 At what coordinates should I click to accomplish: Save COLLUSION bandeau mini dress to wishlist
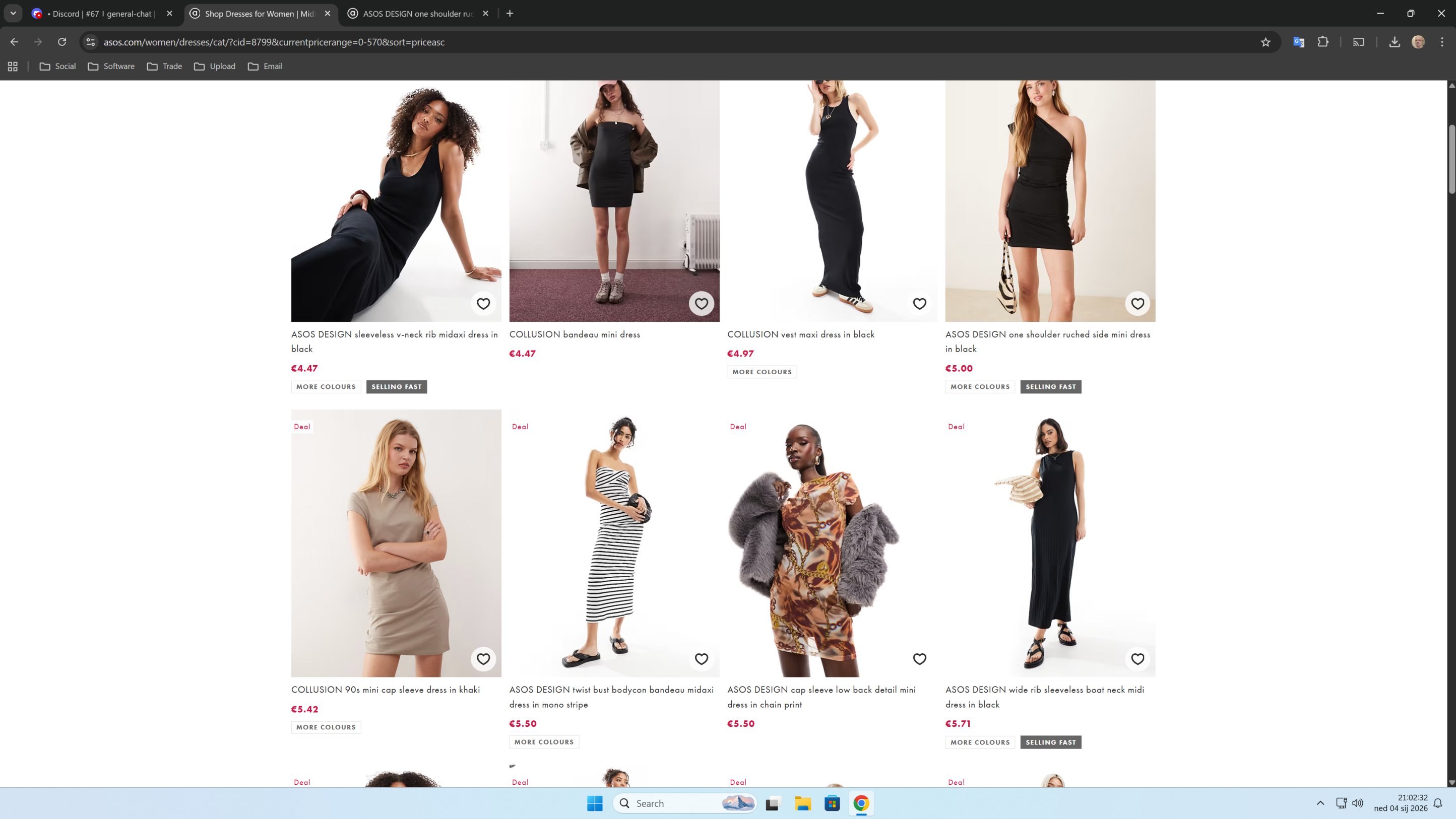(x=701, y=304)
